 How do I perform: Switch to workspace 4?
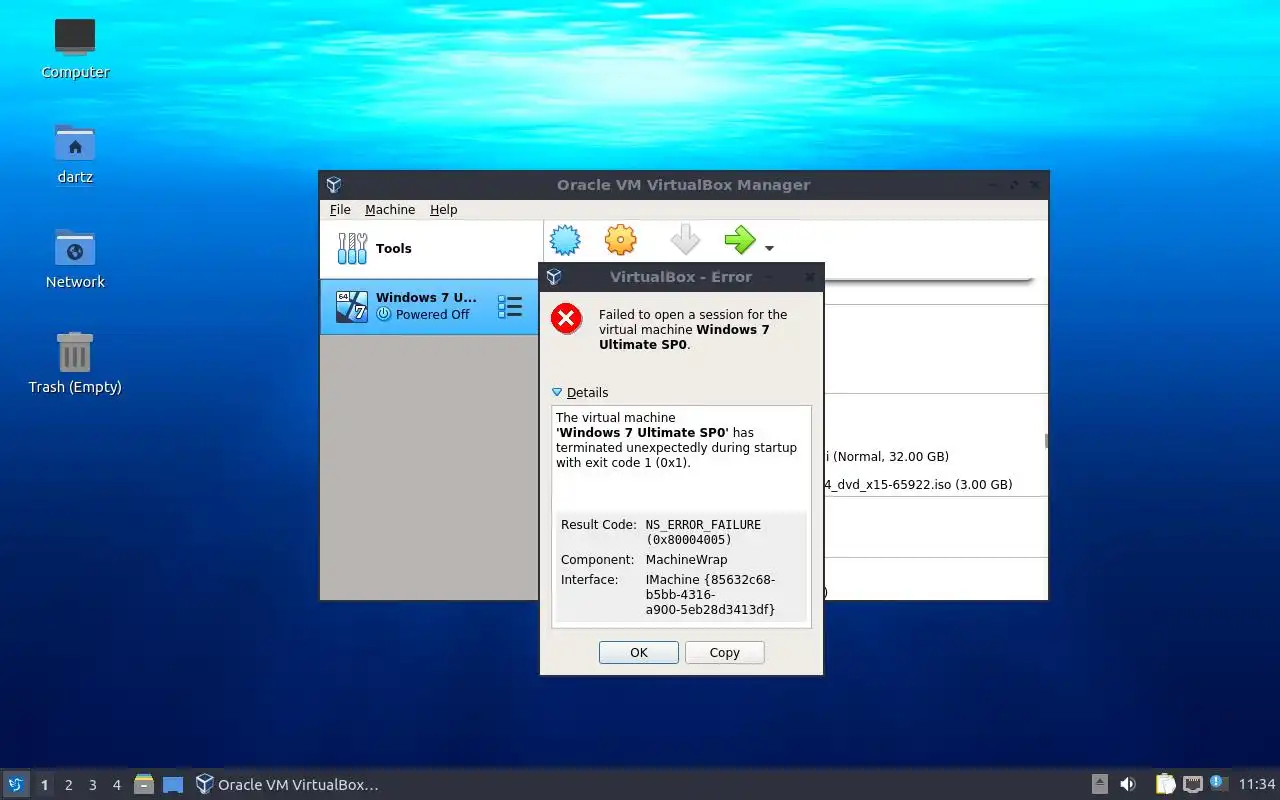(x=116, y=785)
